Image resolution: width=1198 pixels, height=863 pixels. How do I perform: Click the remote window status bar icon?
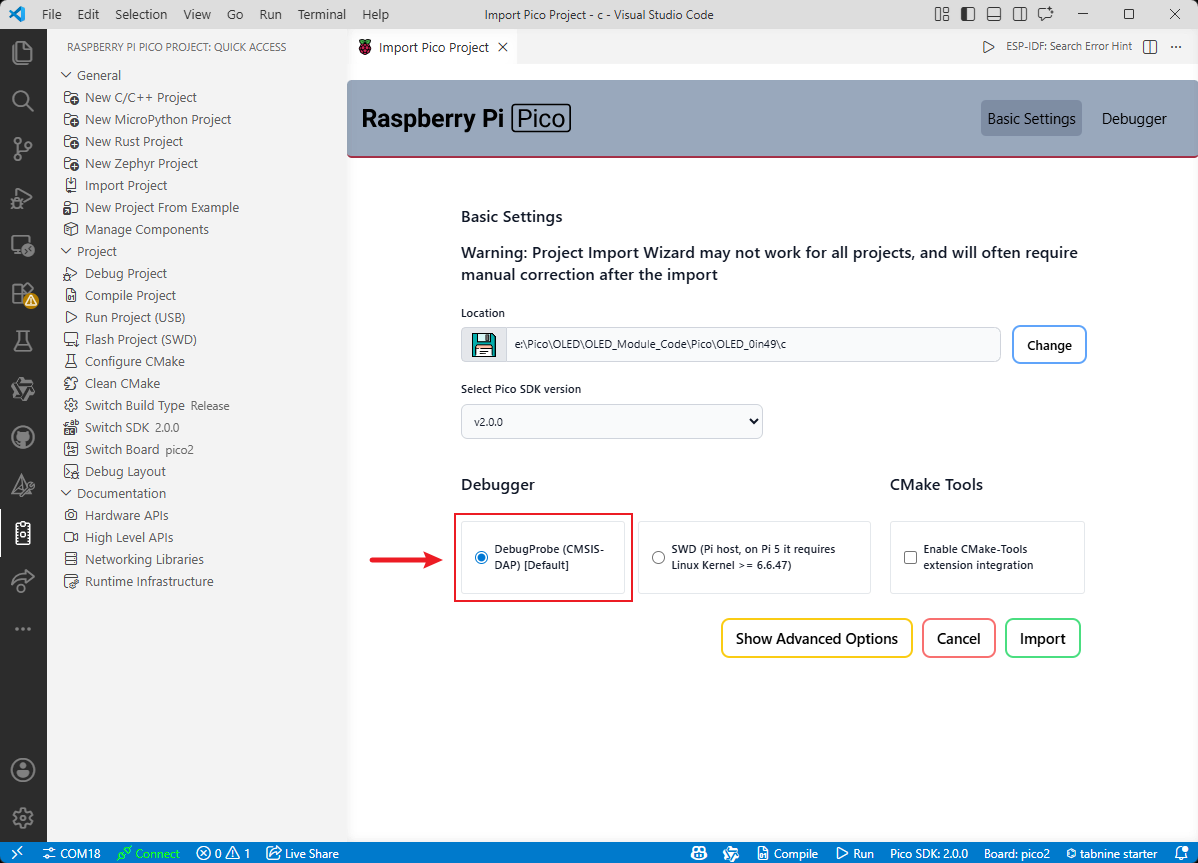17,853
